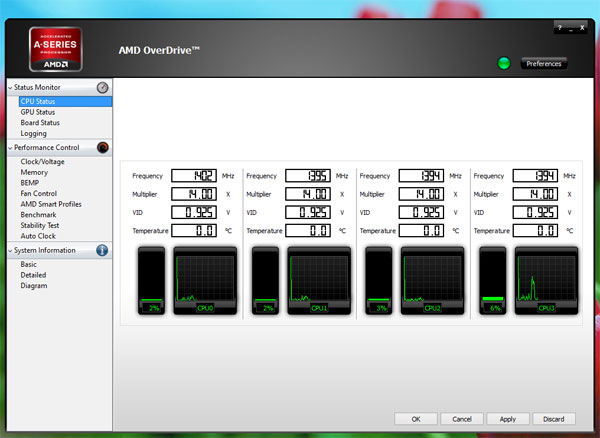Click the AMD A-Series logo badge
Viewport: 600px width, 438px height.
(x=57, y=49)
